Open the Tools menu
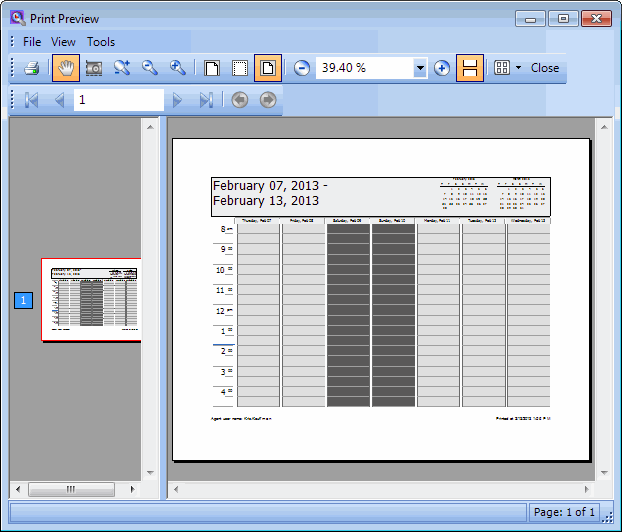 [101, 42]
